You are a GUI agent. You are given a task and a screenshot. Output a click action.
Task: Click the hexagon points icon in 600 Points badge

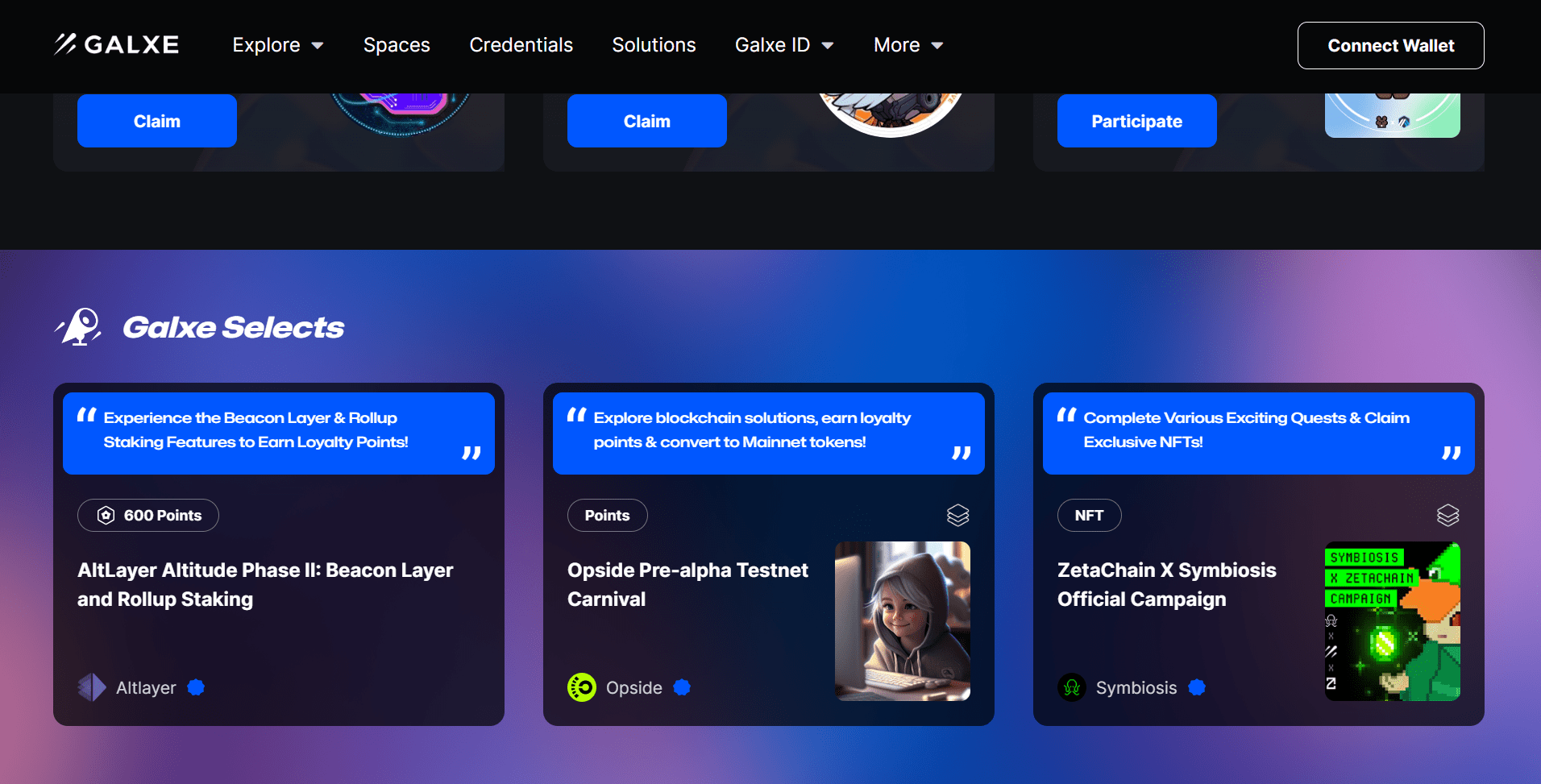tap(106, 515)
